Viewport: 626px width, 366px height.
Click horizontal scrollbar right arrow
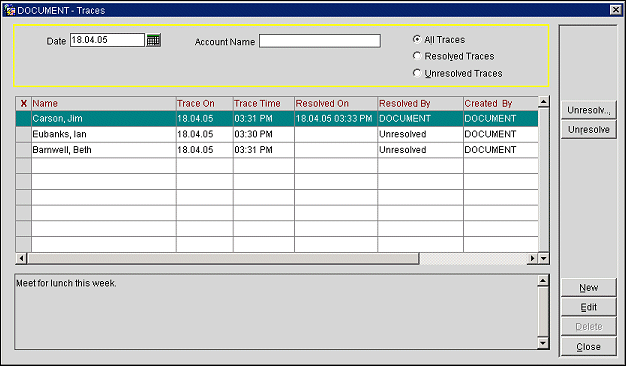(x=532, y=258)
